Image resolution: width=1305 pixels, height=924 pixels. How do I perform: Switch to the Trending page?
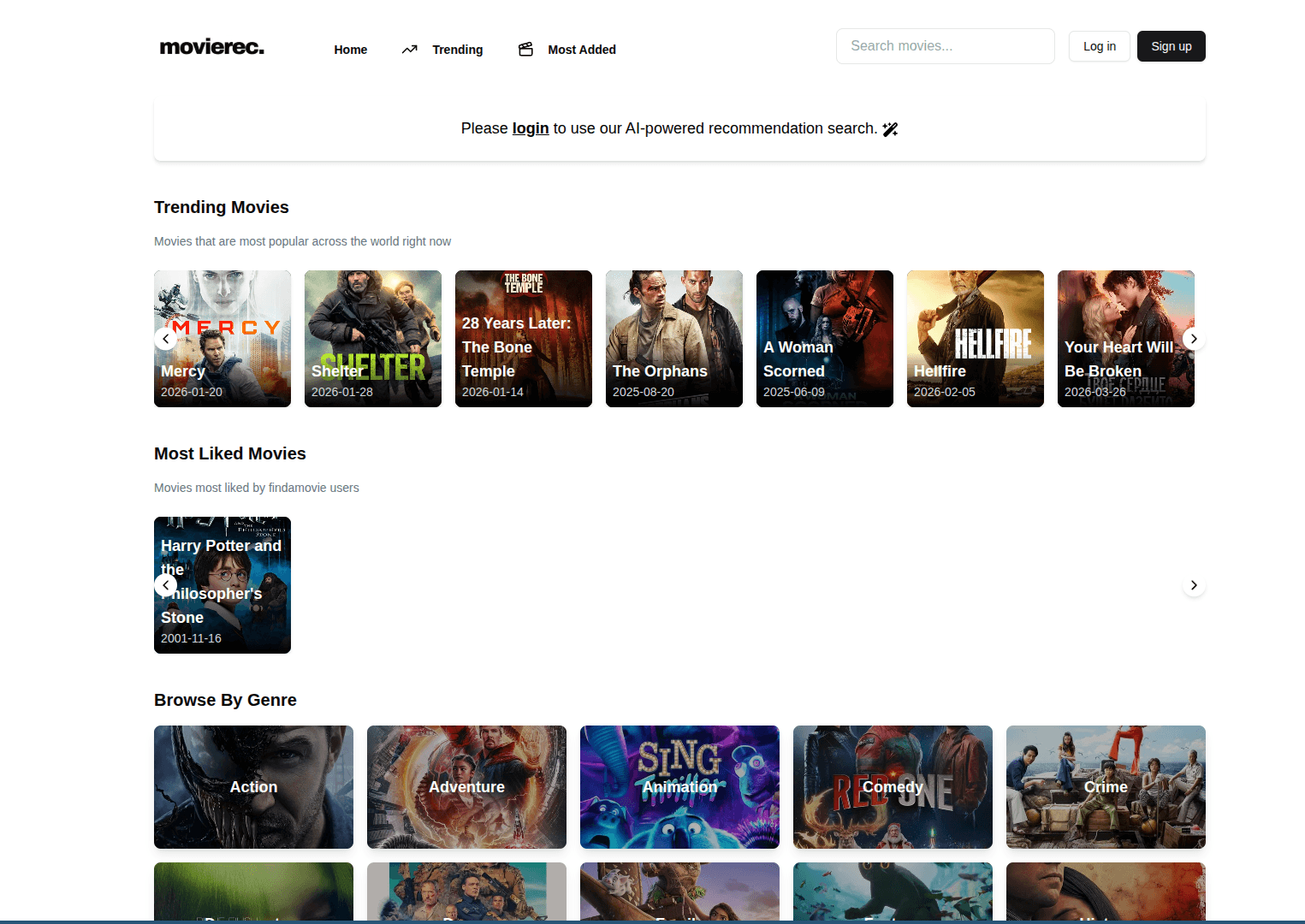click(x=457, y=49)
